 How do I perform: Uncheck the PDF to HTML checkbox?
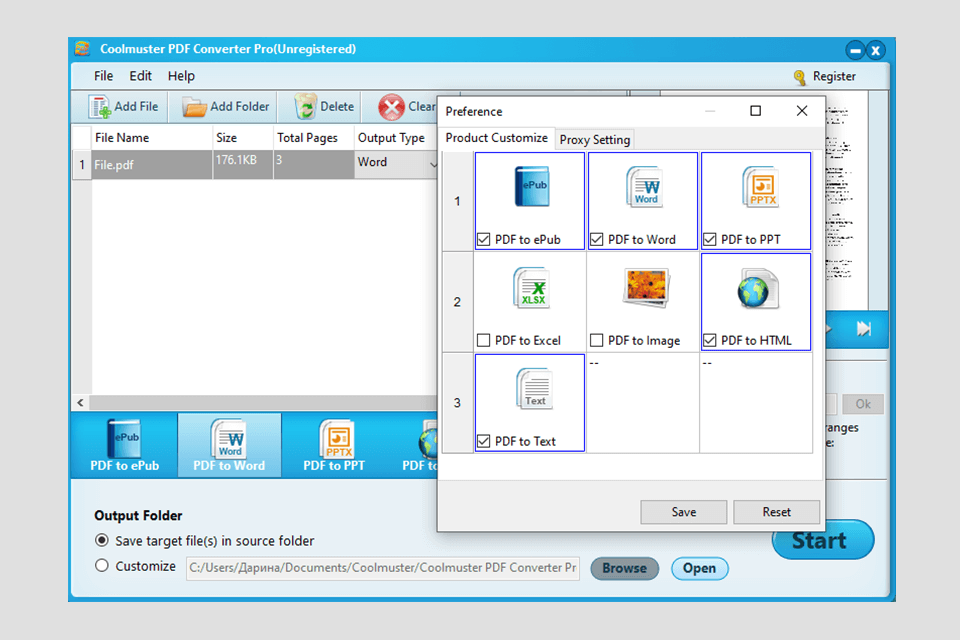point(710,340)
